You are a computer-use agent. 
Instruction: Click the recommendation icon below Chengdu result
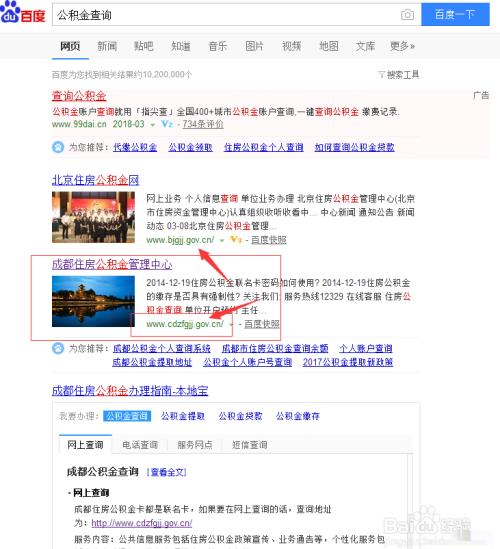tap(58, 348)
